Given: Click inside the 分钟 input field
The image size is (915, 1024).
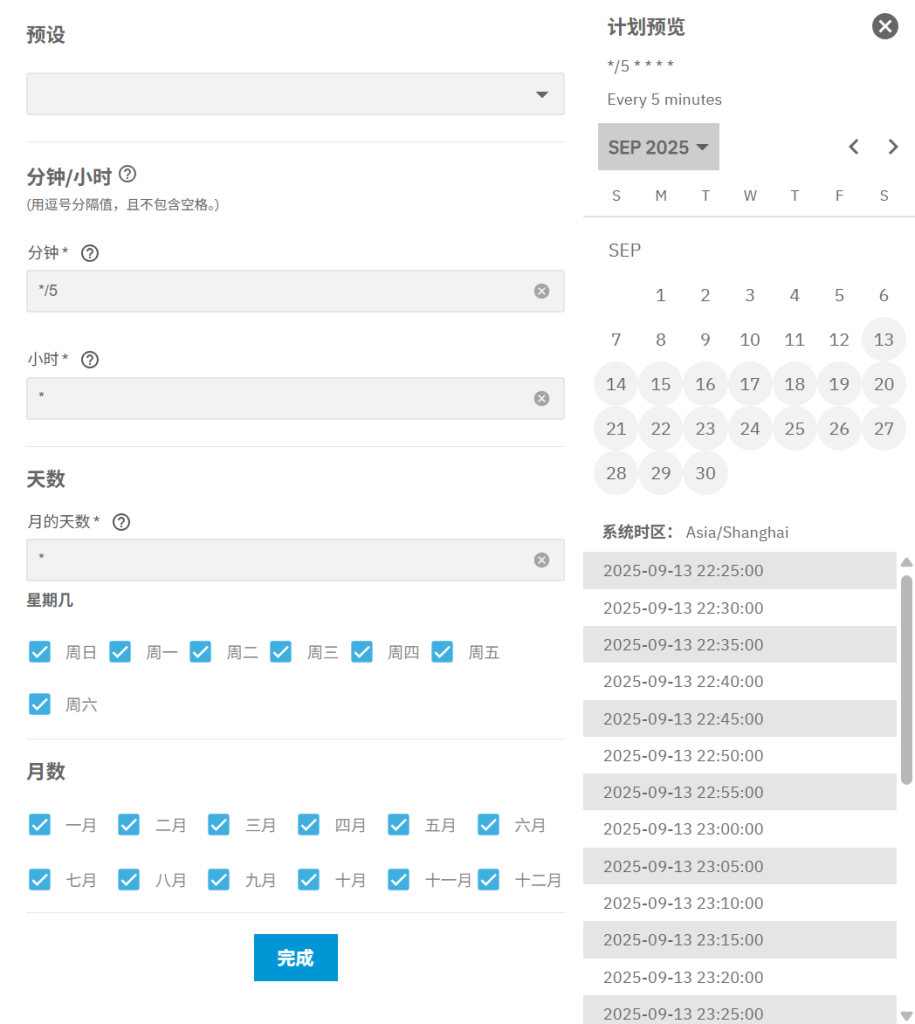Looking at the screenshot, I should [x=280, y=291].
